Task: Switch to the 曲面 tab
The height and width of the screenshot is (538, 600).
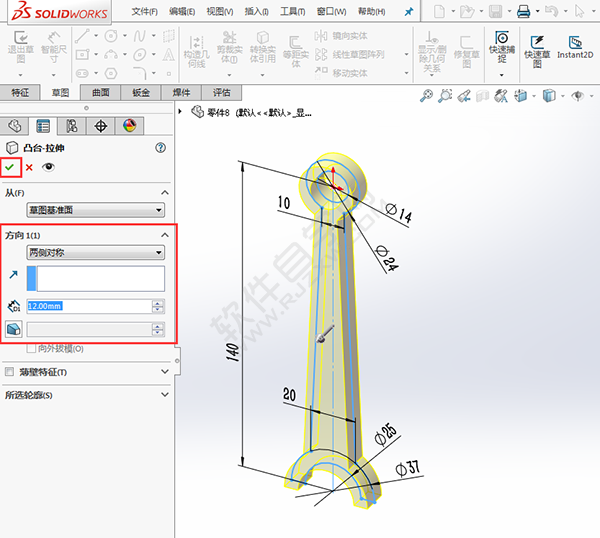Action: pyautogui.click(x=101, y=92)
